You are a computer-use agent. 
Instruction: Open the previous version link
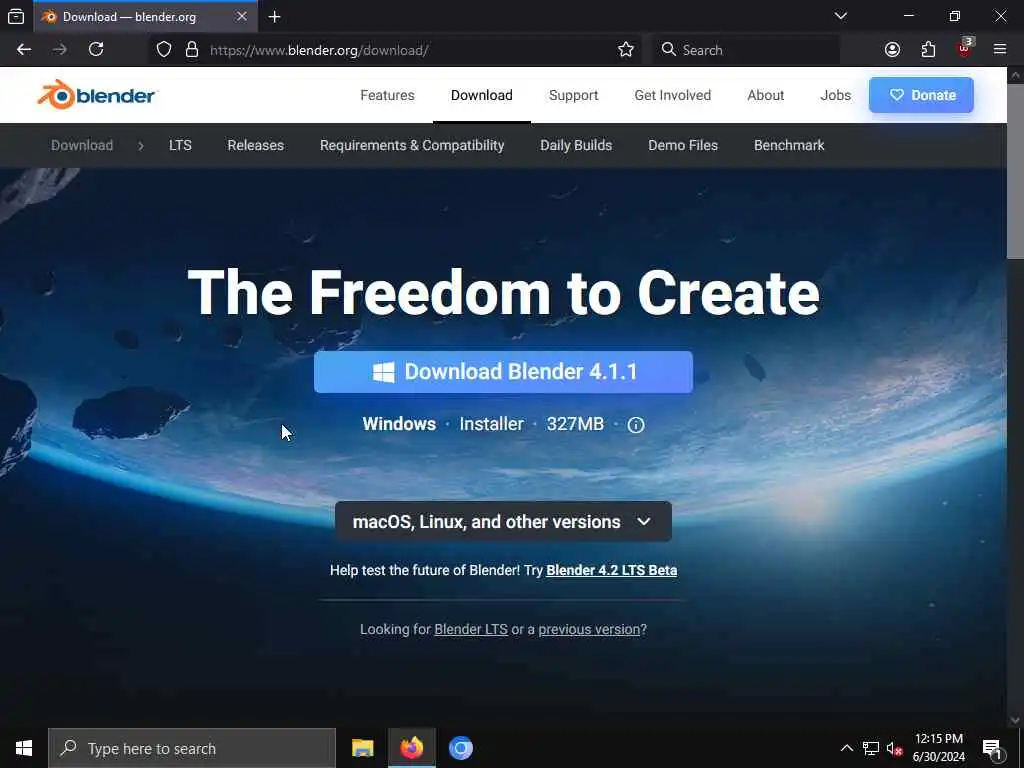[x=589, y=630]
